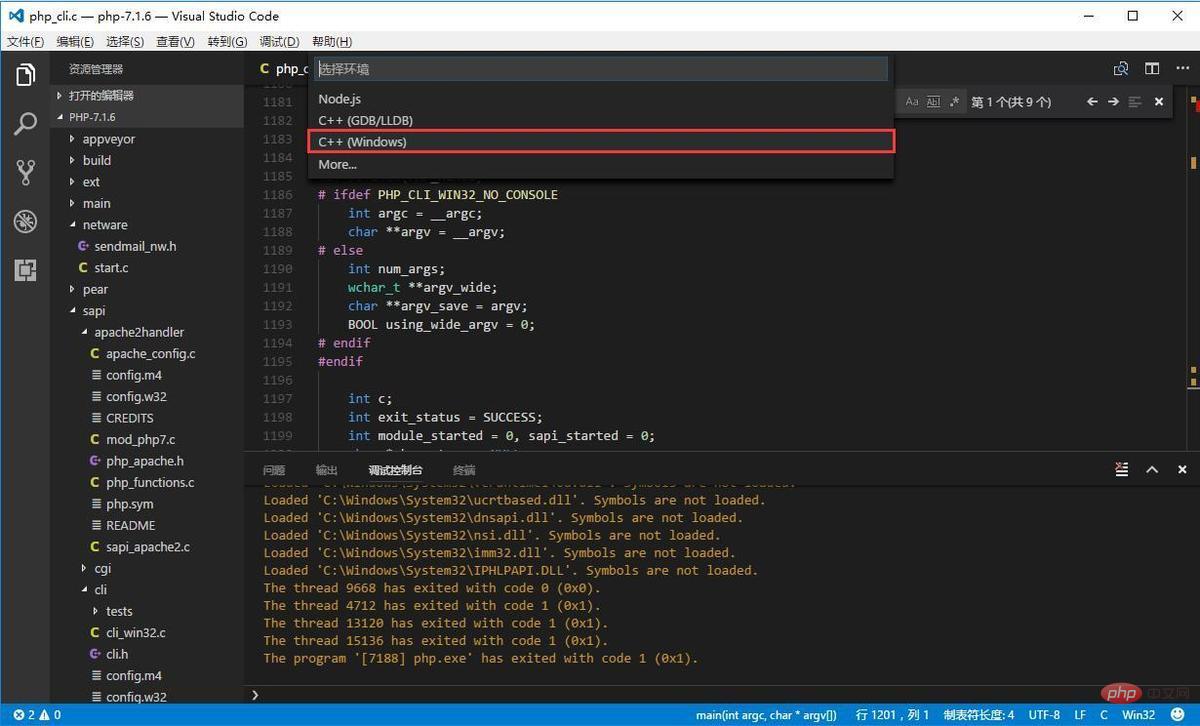The width and height of the screenshot is (1200, 726).
Task: Clear the debug console output
Action: [1122, 469]
